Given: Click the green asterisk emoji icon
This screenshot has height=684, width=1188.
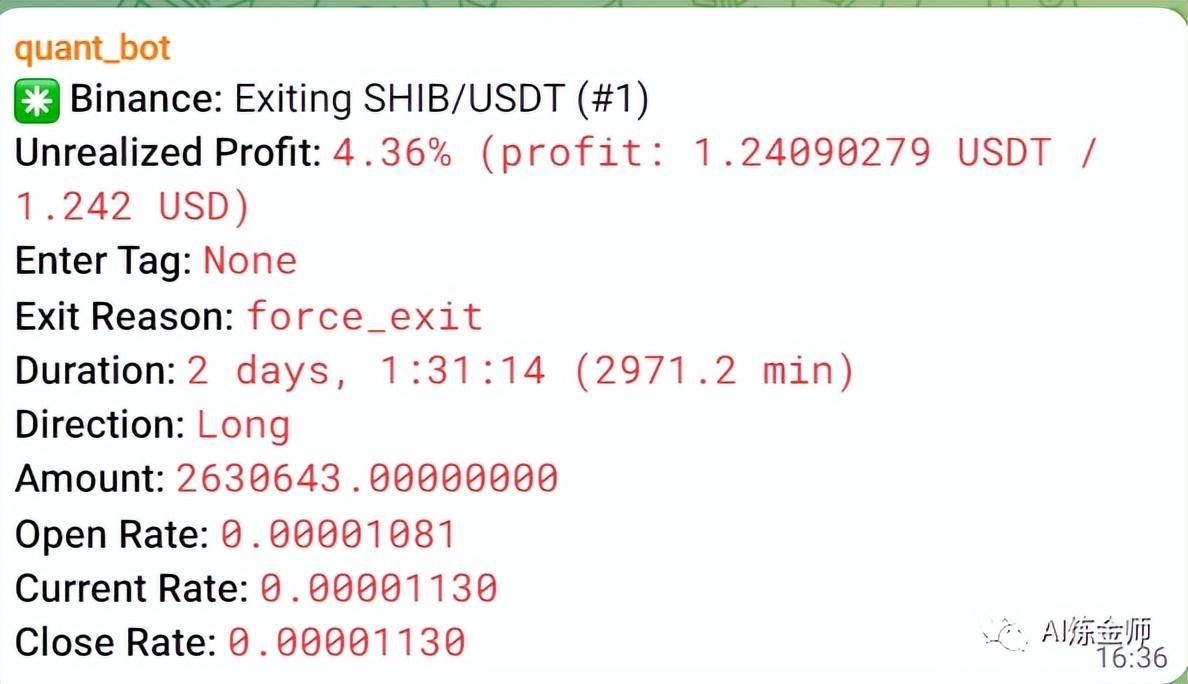Looking at the screenshot, I should click(36, 100).
